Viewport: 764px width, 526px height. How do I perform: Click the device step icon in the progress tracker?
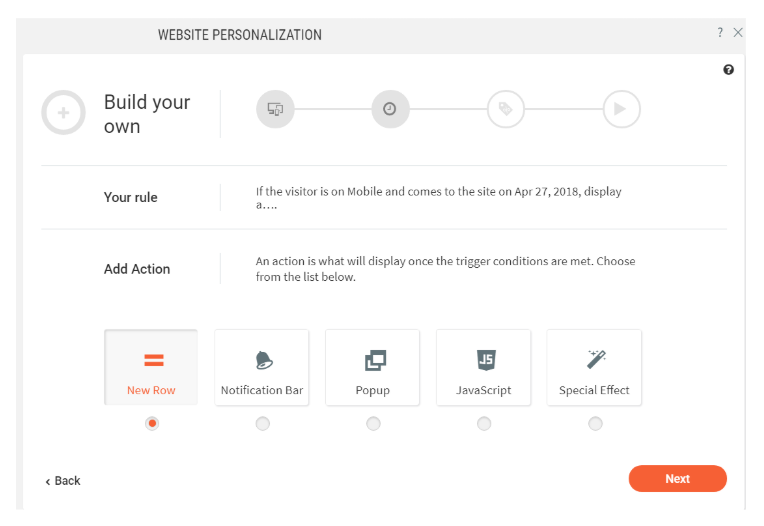(x=275, y=109)
